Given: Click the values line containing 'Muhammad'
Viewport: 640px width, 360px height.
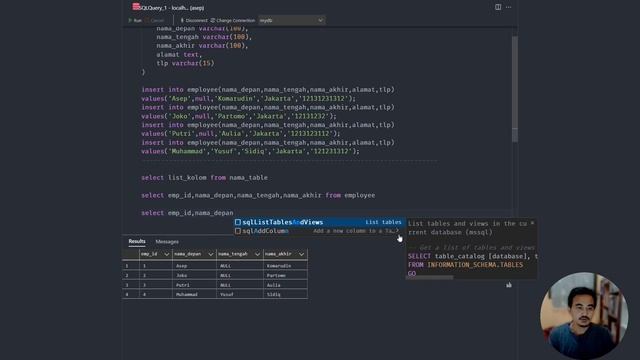Looking at the screenshot, I should pyautogui.click(x=250, y=151).
